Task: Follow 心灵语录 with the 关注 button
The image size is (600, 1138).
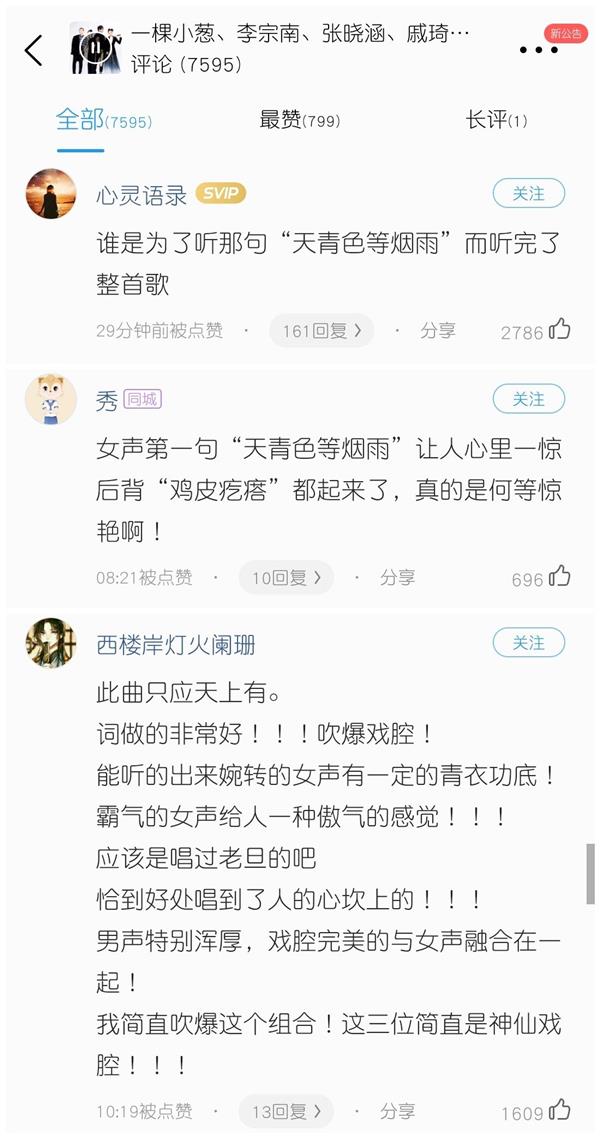Action: [528, 194]
